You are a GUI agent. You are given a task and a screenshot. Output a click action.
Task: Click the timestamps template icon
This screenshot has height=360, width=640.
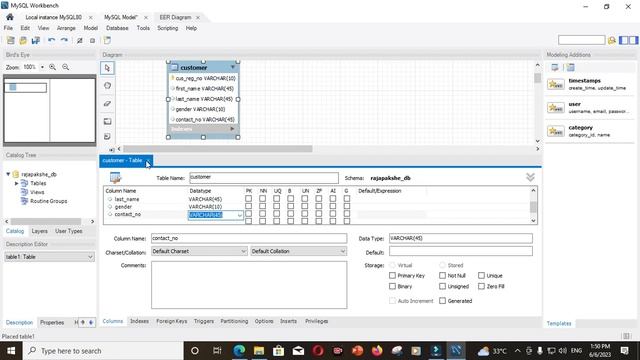point(556,84)
